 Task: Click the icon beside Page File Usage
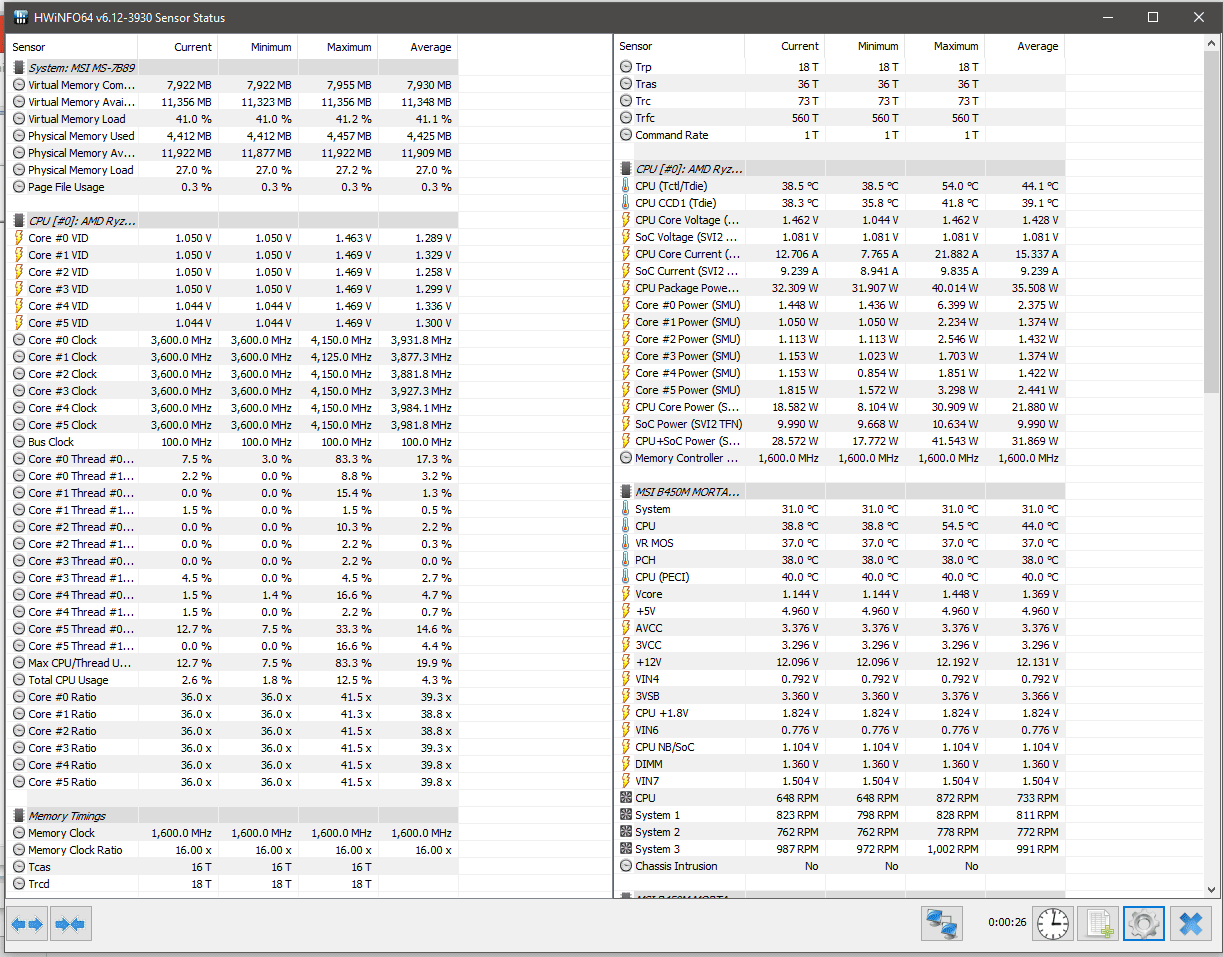[19, 187]
